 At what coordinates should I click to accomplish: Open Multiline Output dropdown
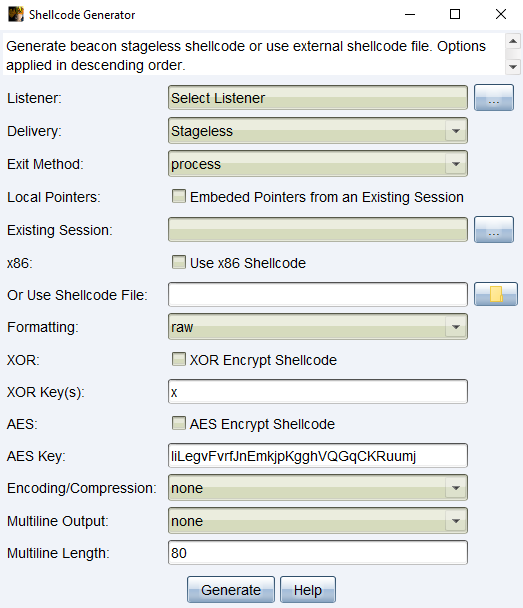(x=318, y=521)
